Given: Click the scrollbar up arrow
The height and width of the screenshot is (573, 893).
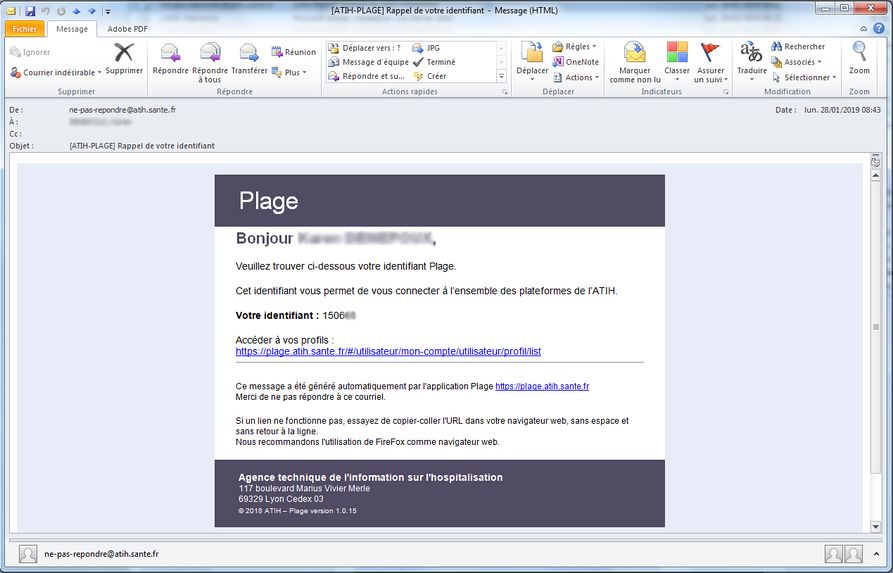Looking at the screenshot, I should [876, 176].
